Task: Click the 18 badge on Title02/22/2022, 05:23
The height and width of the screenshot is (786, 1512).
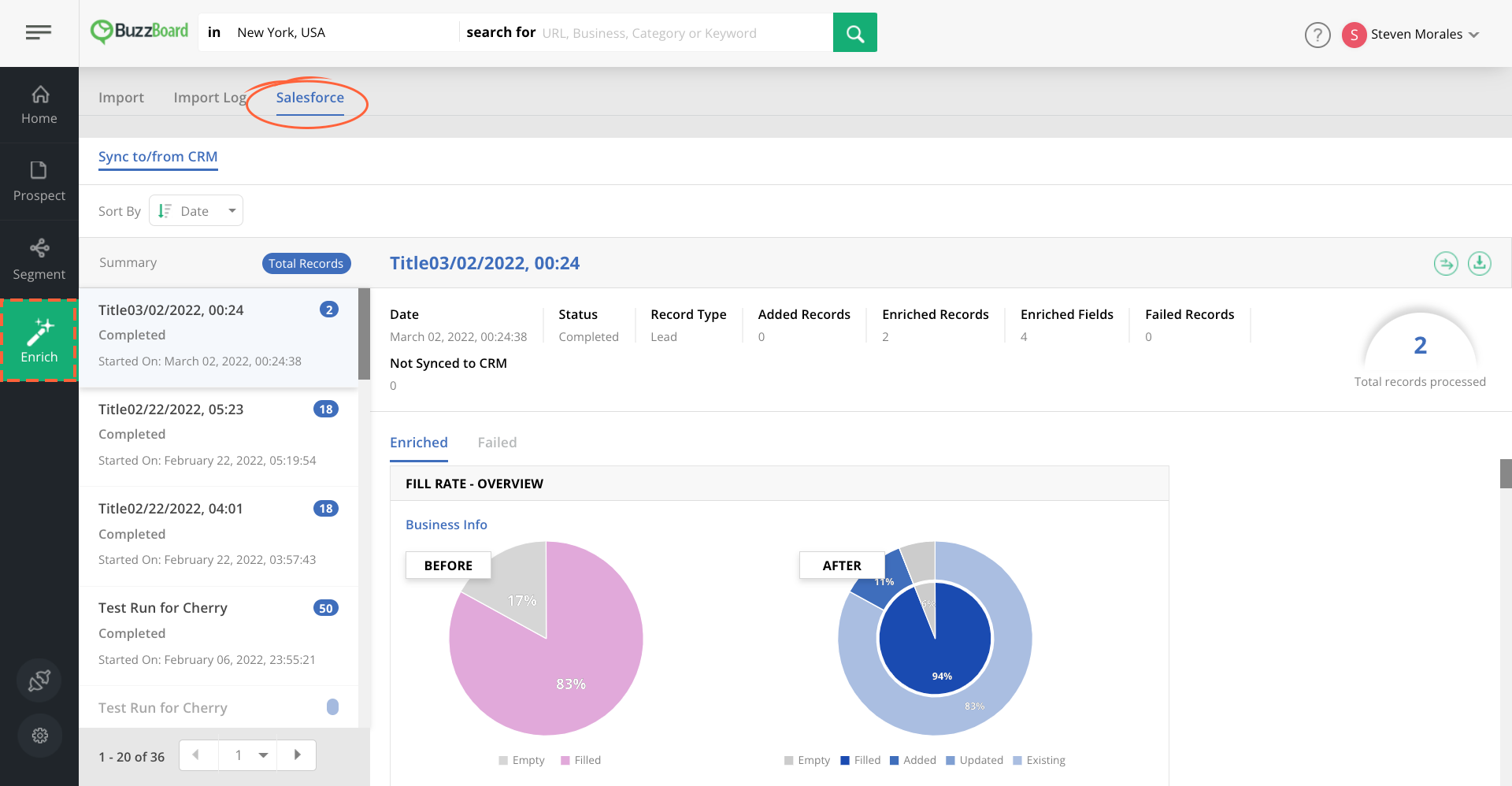Action: pos(326,409)
